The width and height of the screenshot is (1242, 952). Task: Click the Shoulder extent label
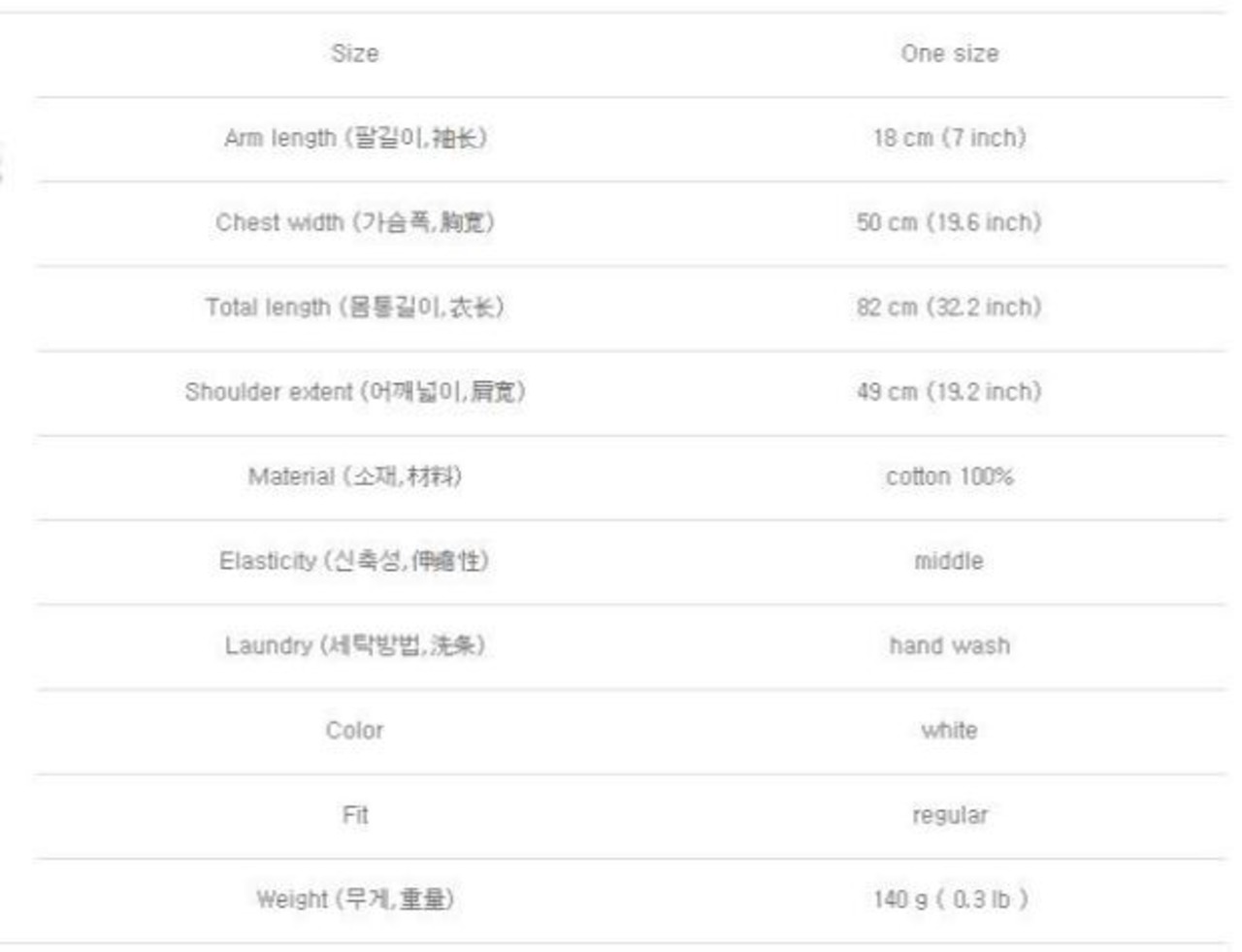(355, 392)
